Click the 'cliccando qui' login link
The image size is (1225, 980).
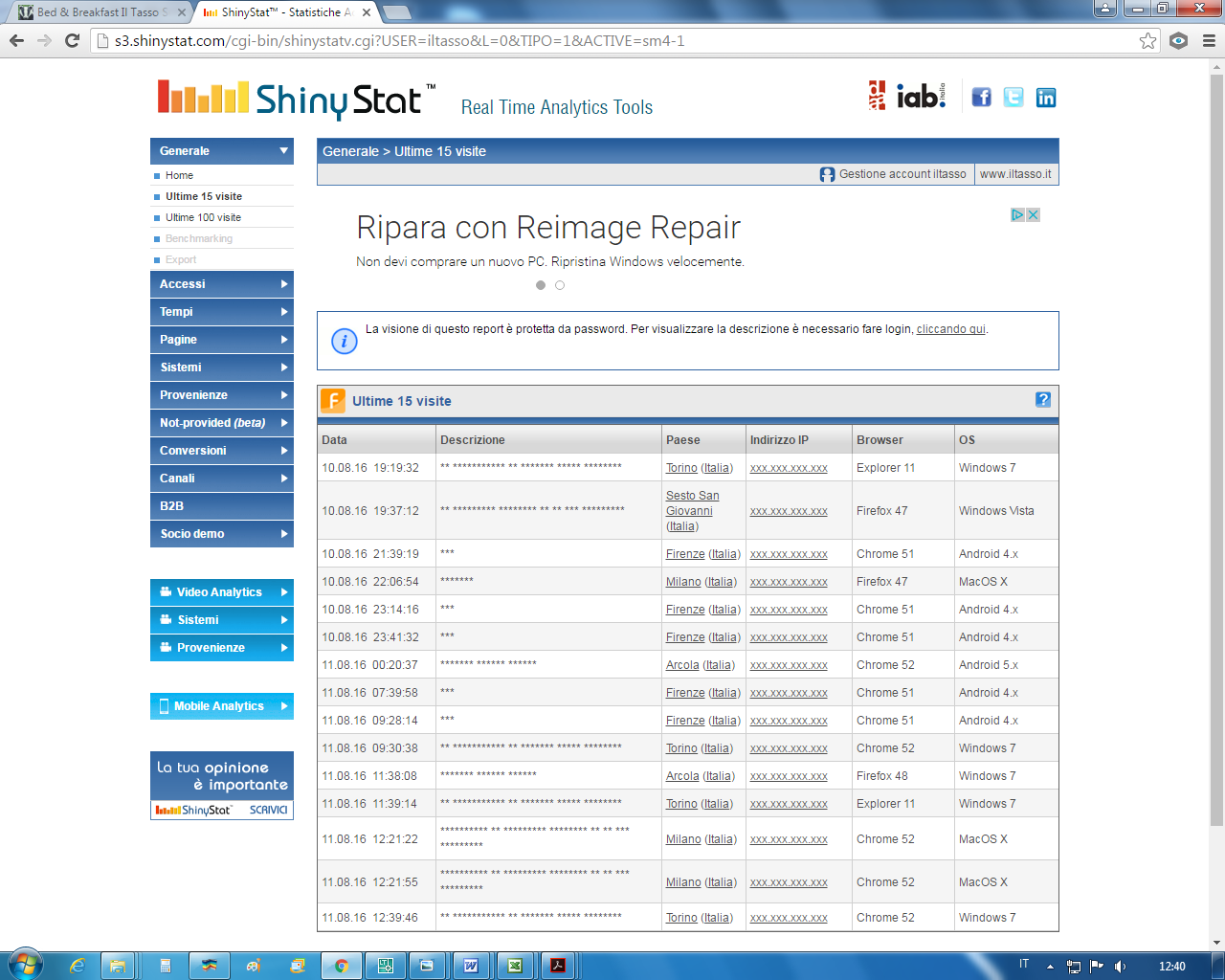(x=950, y=329)
